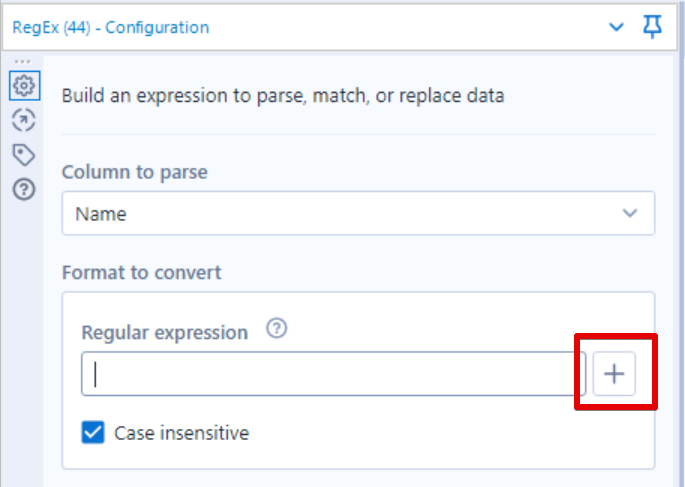This screenshot has height=487, width=685.
Task: Toggle the Case insensitive checkbox
Action: click(93, 432)
